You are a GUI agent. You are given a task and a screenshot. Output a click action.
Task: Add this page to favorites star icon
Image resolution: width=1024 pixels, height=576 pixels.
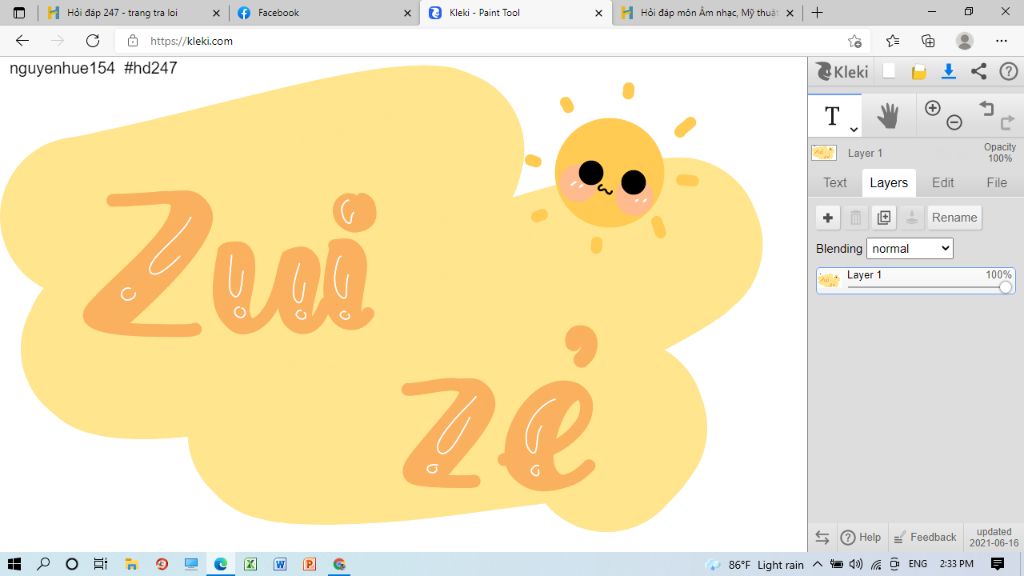(x=855, y=40)
